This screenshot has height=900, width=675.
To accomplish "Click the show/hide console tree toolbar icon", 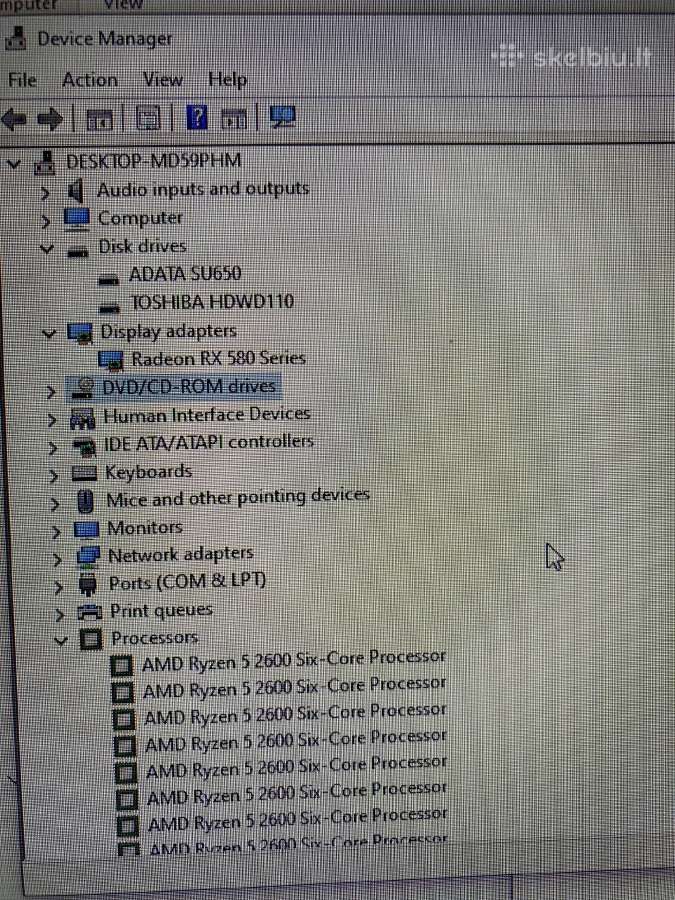I will 99,119.
